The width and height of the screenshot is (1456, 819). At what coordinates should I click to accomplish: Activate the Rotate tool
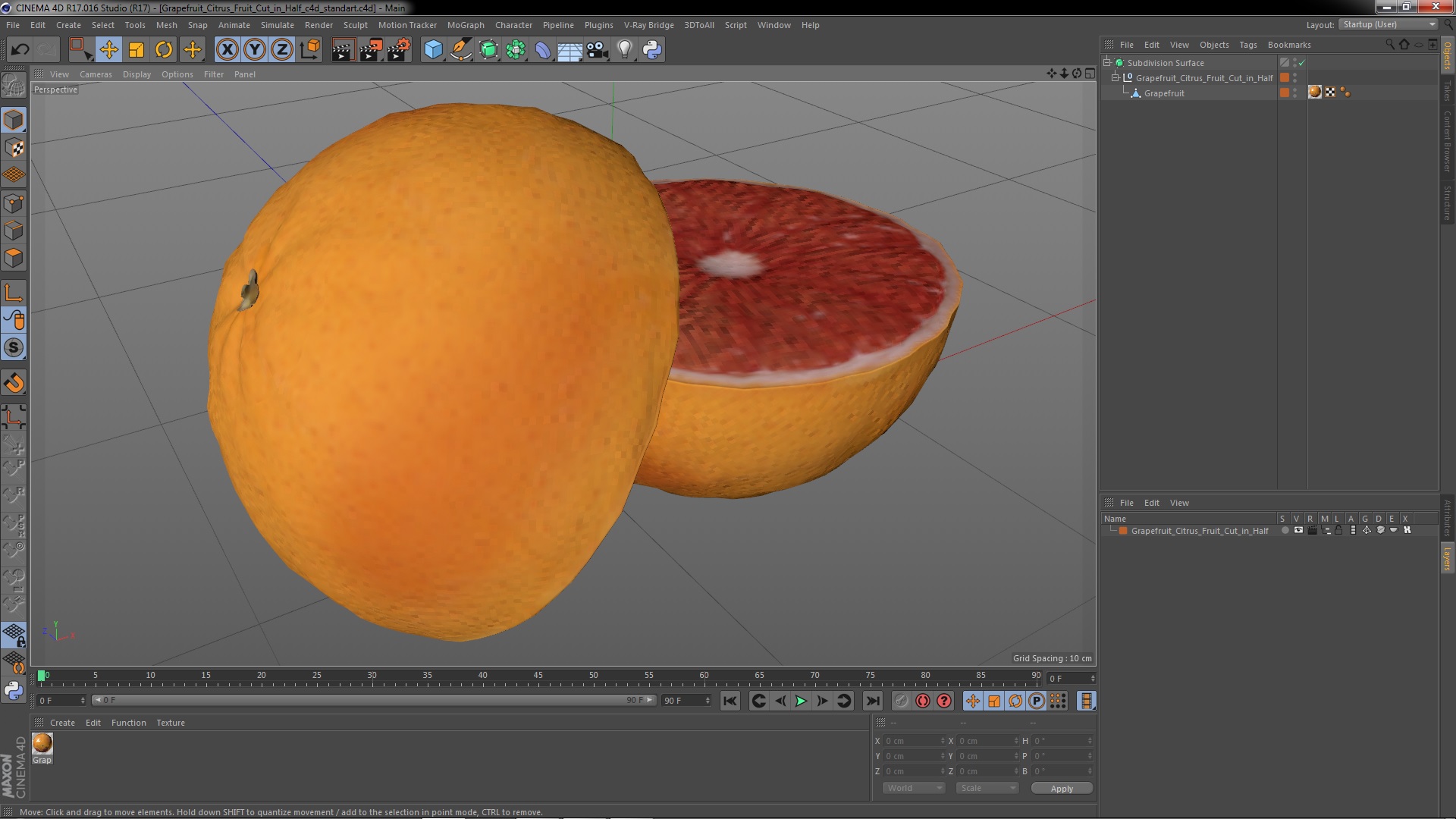[x=164, y=50]
